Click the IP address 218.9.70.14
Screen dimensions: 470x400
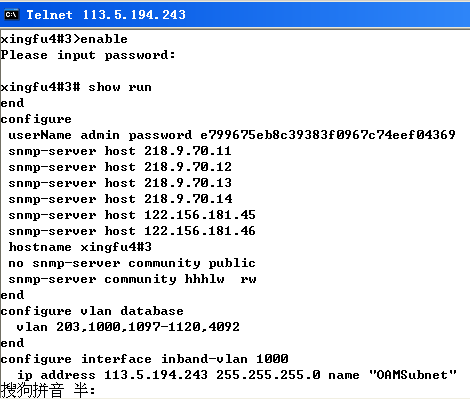point(188,199)
